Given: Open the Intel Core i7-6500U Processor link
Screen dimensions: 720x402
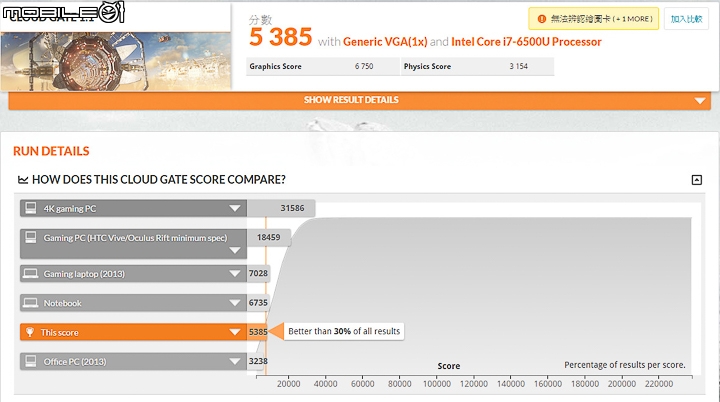Looking at the screenshot, I should pos(526,42).
